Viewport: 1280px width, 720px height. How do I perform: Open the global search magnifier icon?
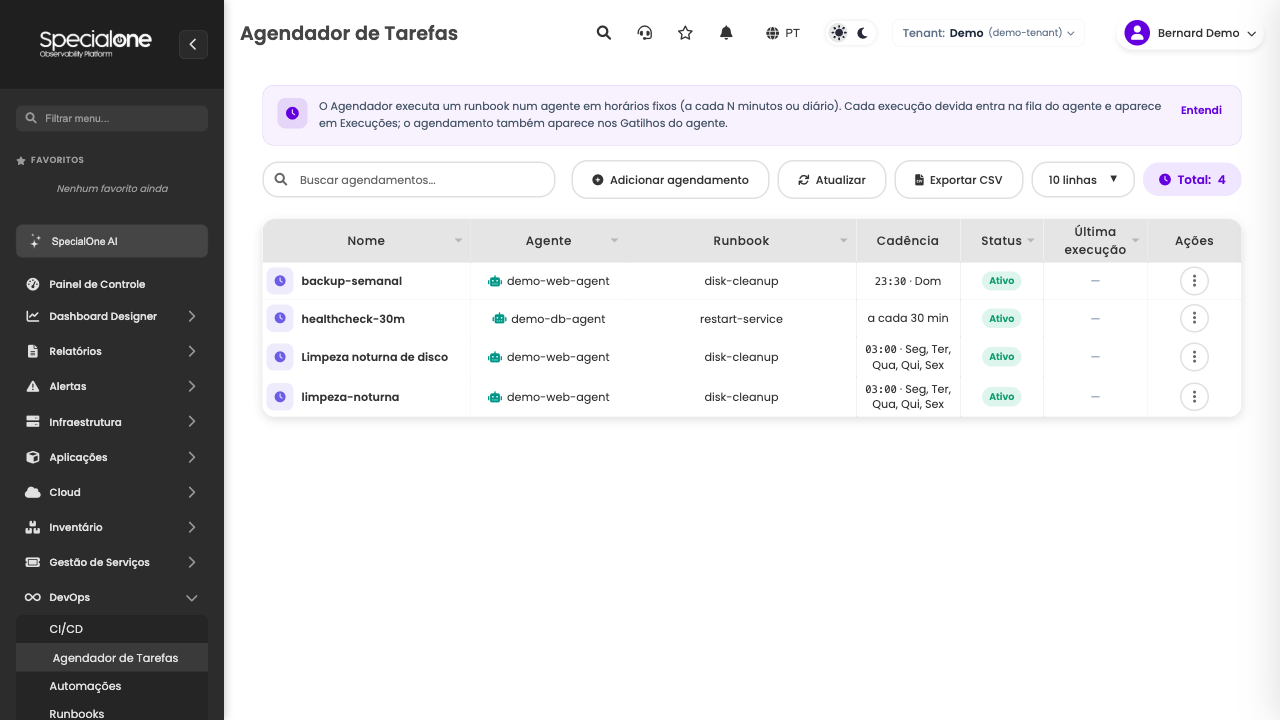pos(604,33)
